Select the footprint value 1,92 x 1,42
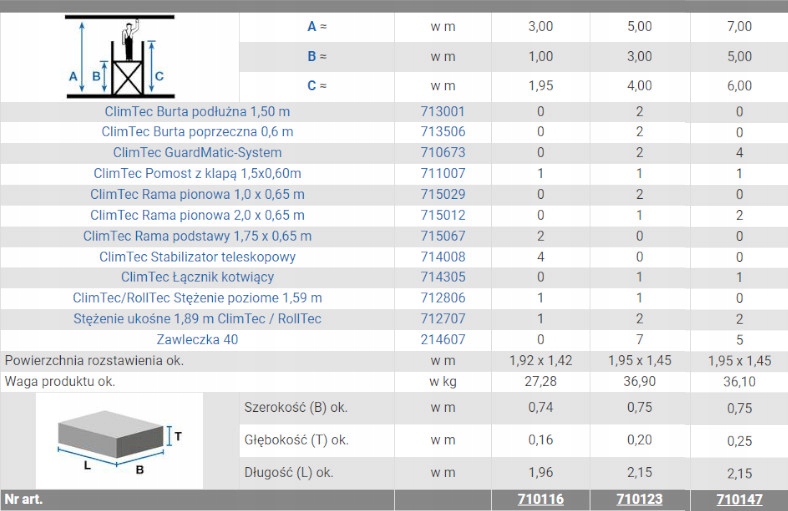This screenshot has width=788, height=511. tap(541, 361)
